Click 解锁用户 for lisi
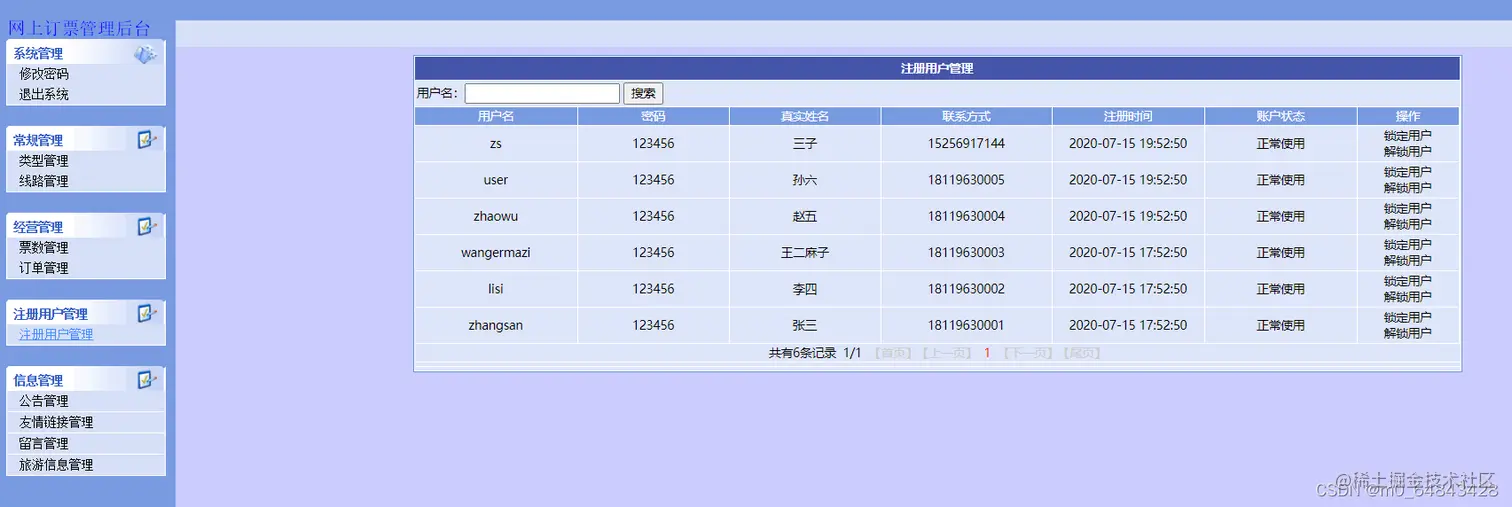Viewport: 1512px width, 507px height. tap(1407, 297)
